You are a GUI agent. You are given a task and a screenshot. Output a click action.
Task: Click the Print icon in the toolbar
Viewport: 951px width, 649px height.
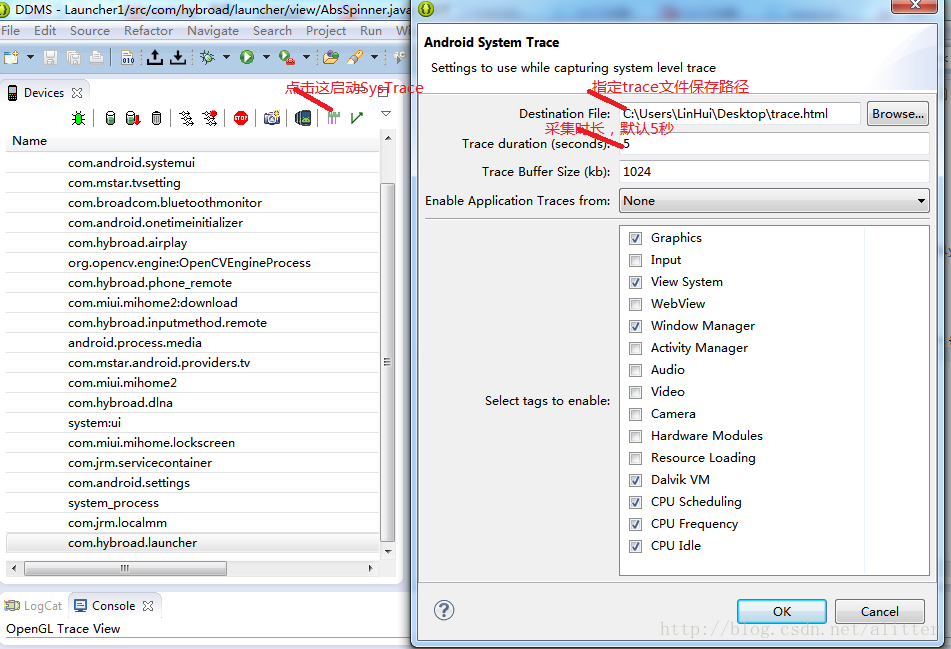point(96,58)
